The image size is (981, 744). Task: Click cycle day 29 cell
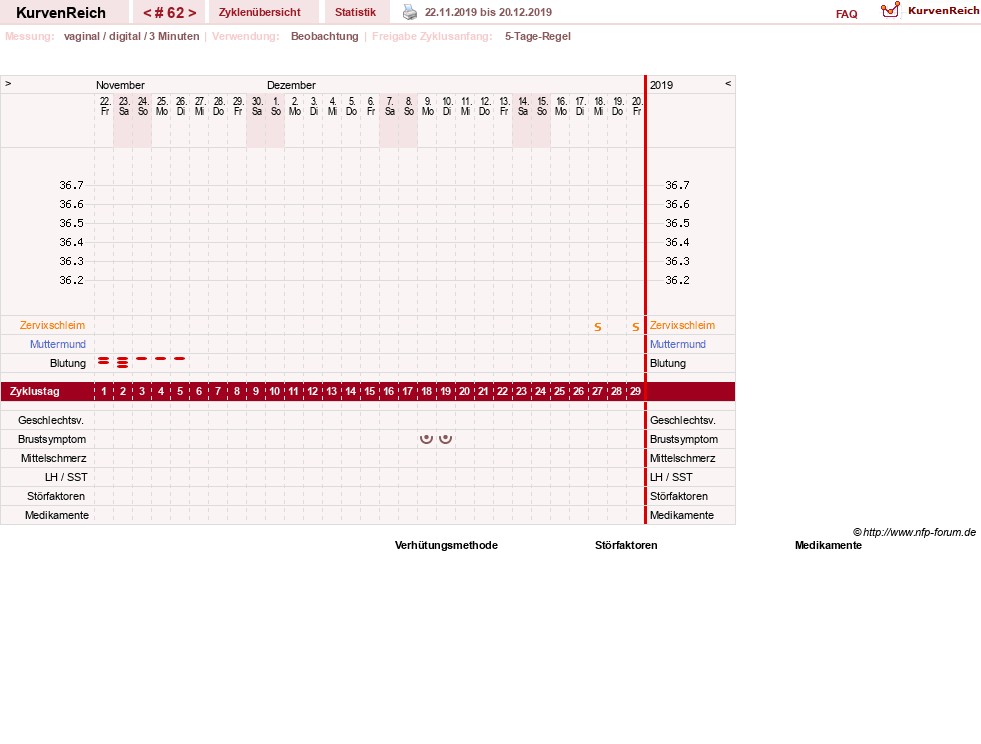tap(636, 391)
